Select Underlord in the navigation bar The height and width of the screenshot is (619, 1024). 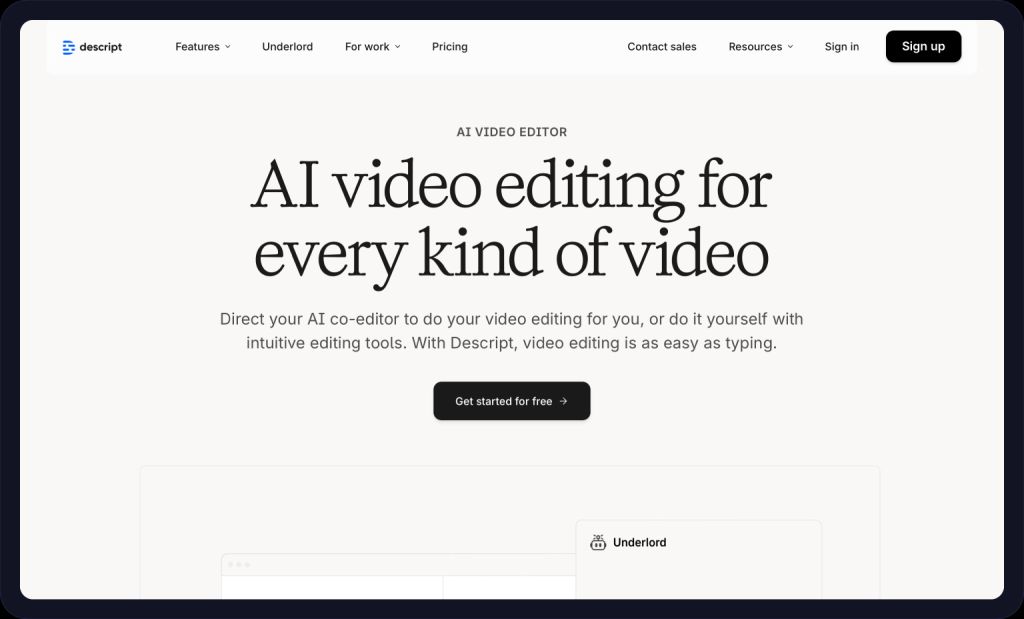(x=287, y=46)
